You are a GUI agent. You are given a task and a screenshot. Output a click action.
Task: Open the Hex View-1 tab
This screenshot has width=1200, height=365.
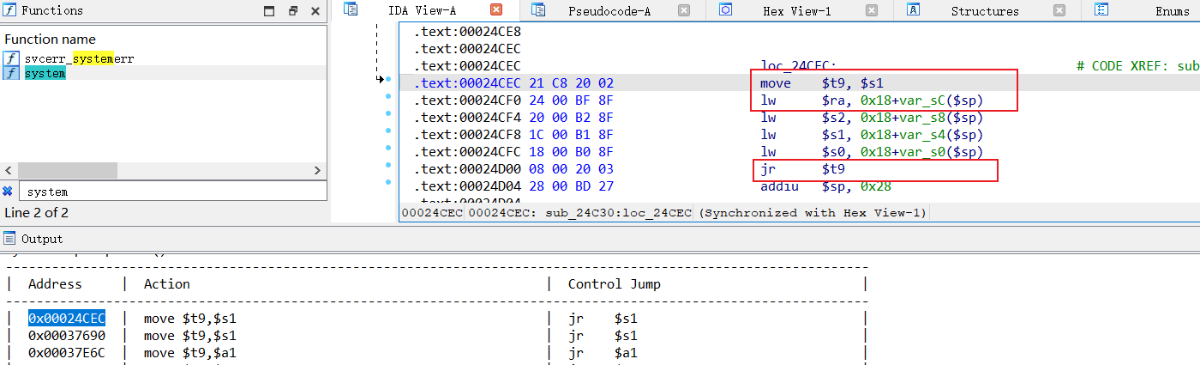[x=797, y=11]
